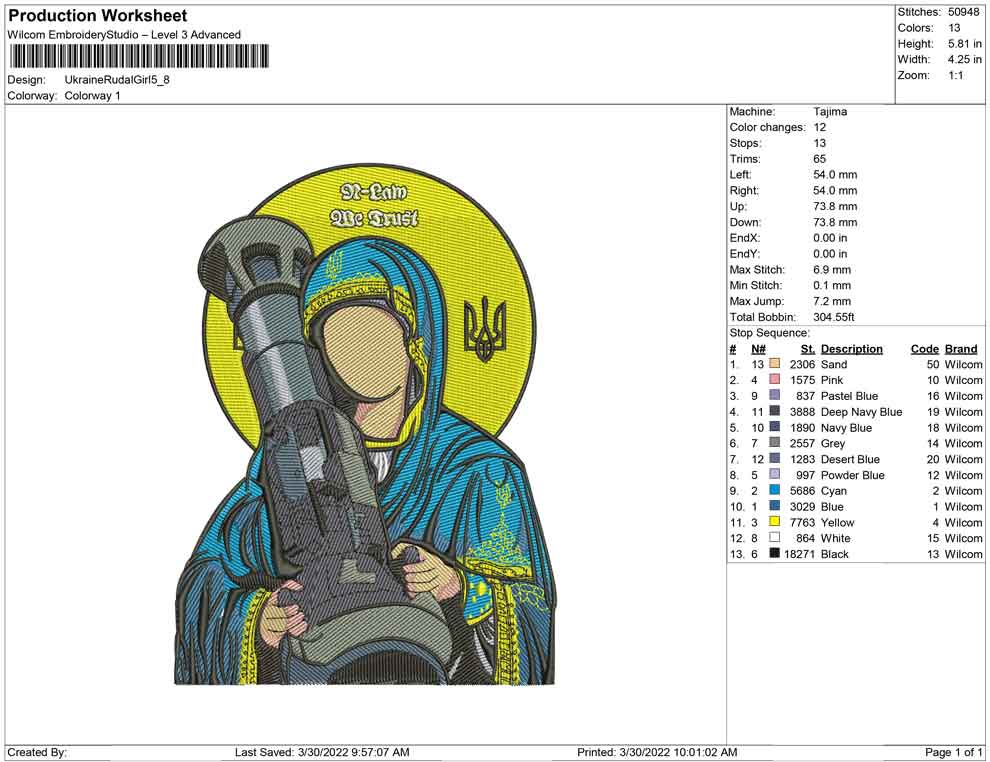Viewport: 990px width, 762px height.
Task: Click the Powder Blue color swatch
Action: (775, 474)
